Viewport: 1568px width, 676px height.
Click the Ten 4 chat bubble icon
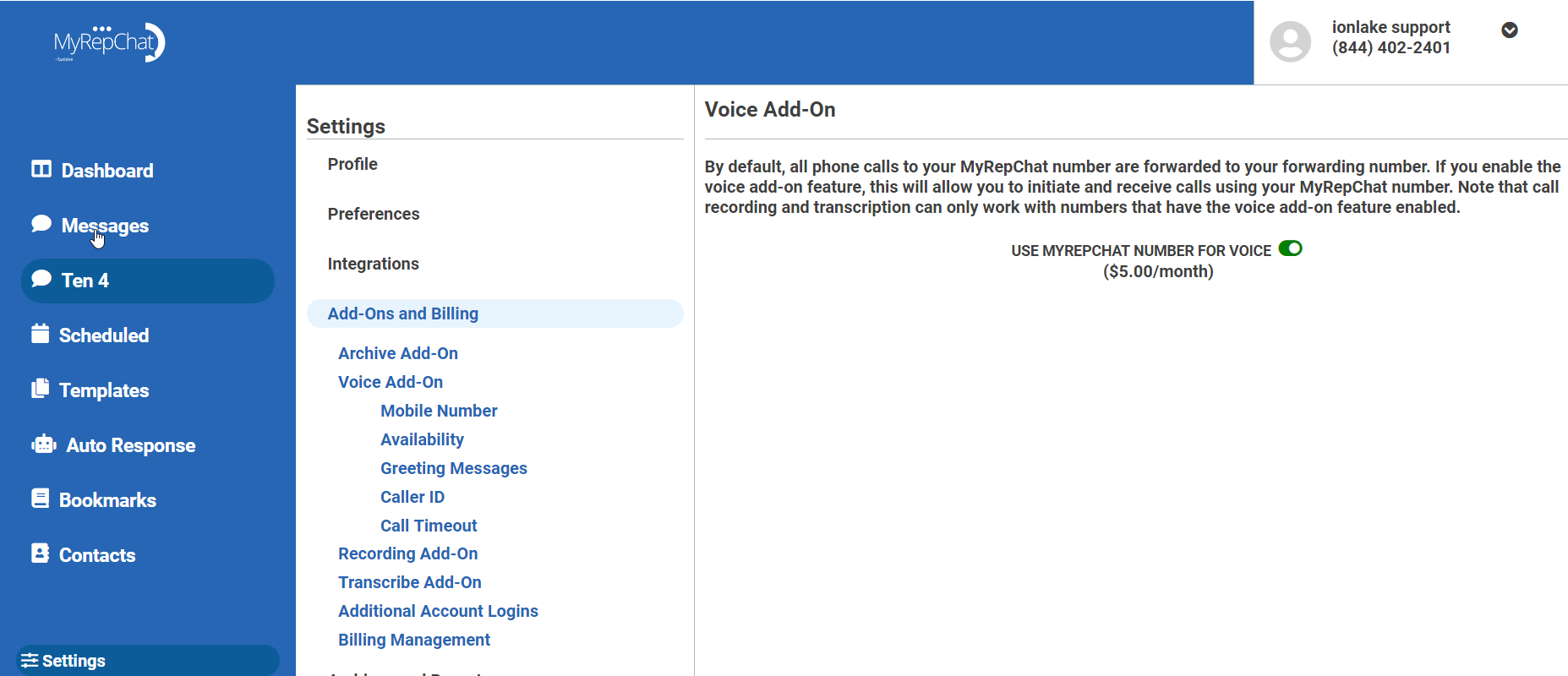[41, 279]
